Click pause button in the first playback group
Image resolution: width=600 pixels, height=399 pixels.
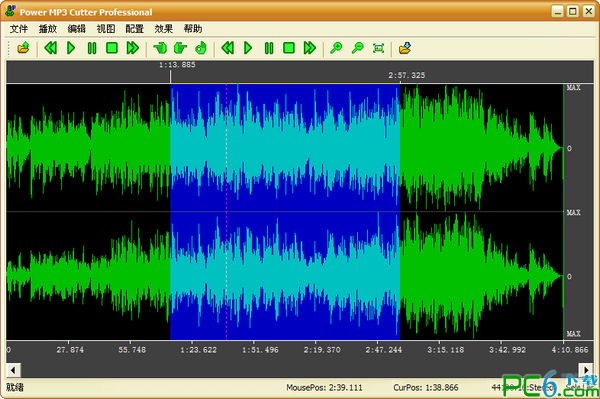[x=92, y=48]
